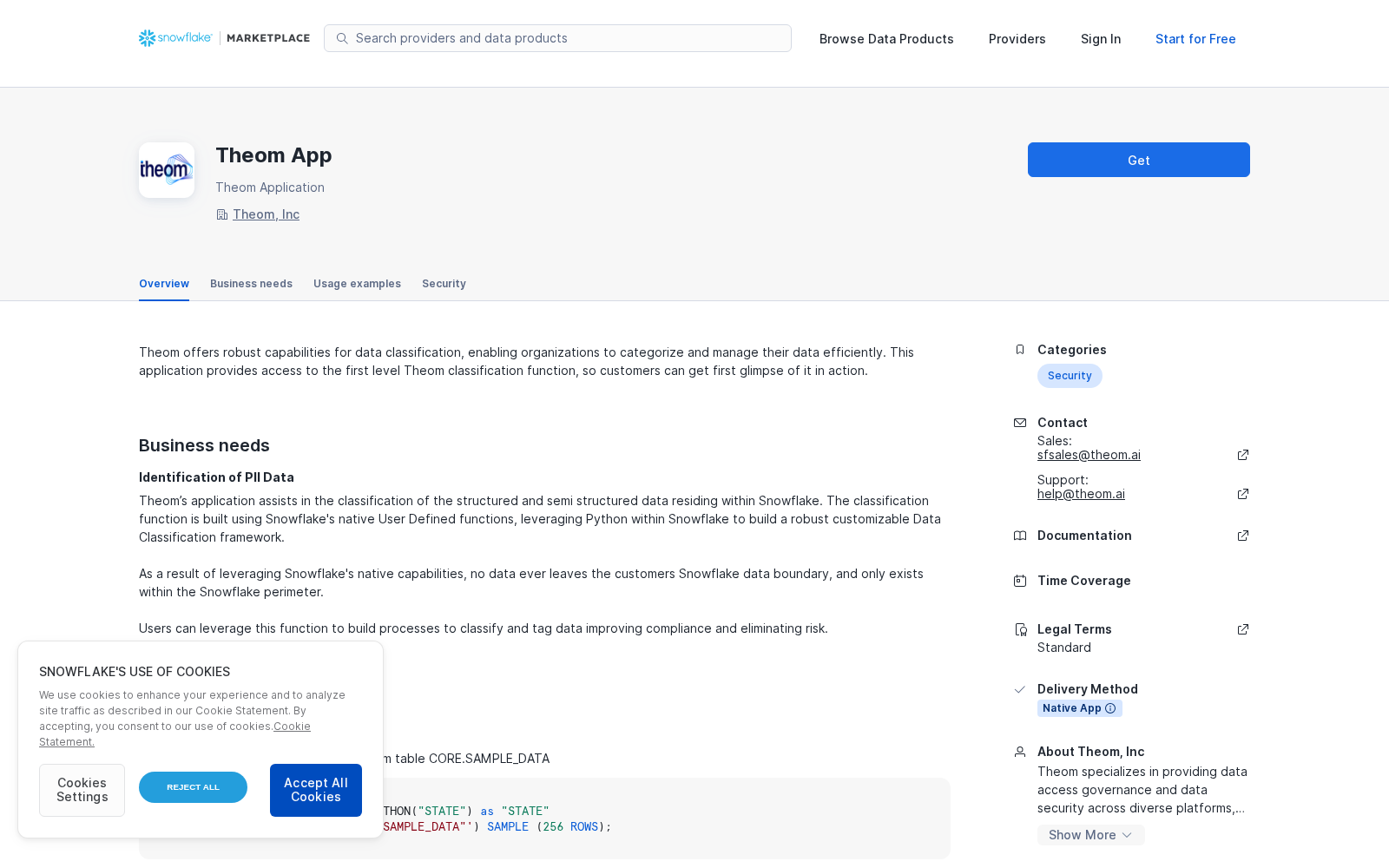Click Accept All Cookies button
Viewport: 1389px width, 868px height.
click(x=316, y=790)
